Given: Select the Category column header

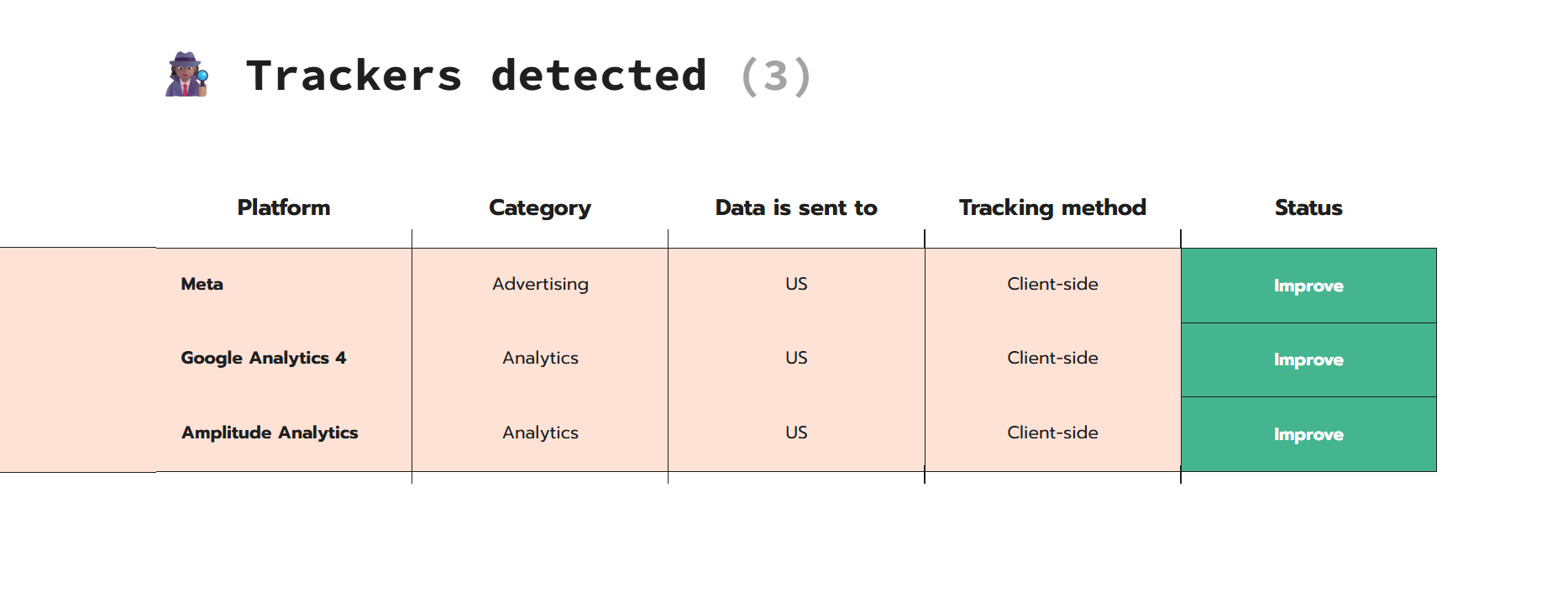Looking at the screenshot, I should click(x=540, y=207).
